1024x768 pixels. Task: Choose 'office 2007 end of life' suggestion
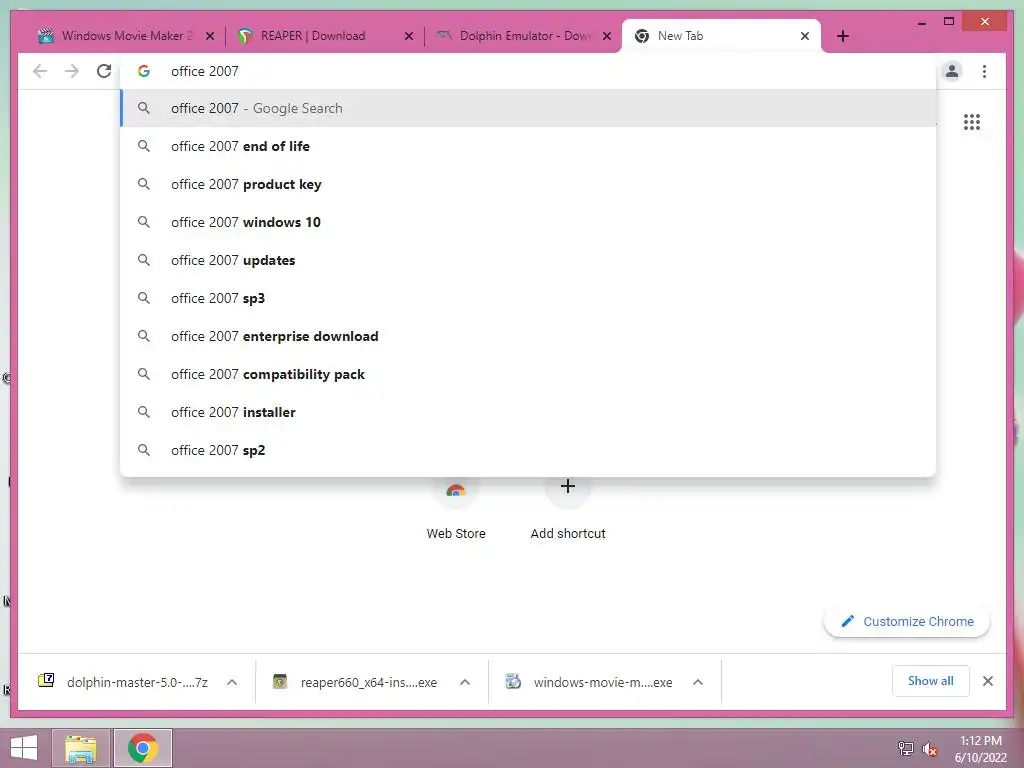tap(528, 146)
